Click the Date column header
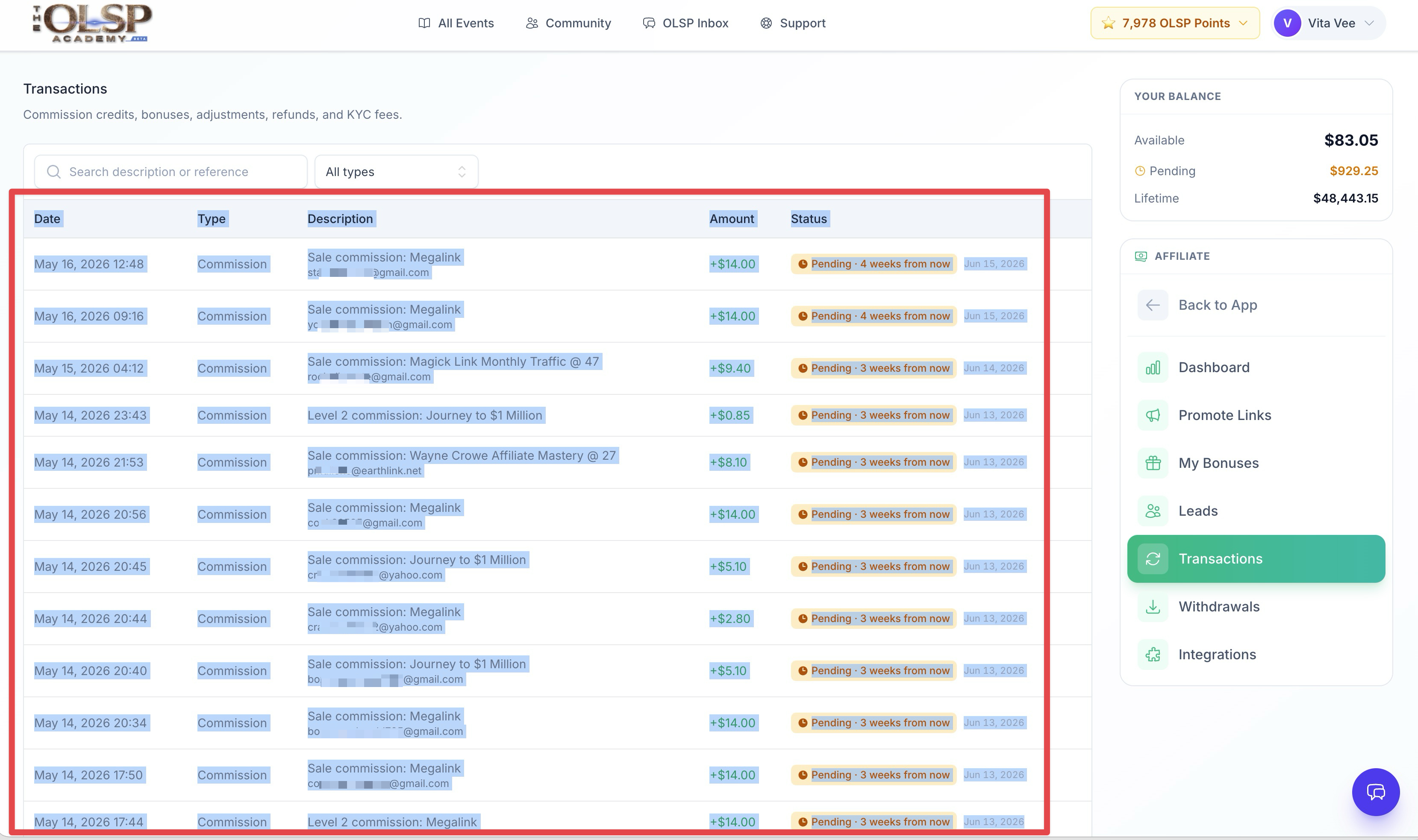Viewport: 1418px width, 840px height. pos(47,219)
